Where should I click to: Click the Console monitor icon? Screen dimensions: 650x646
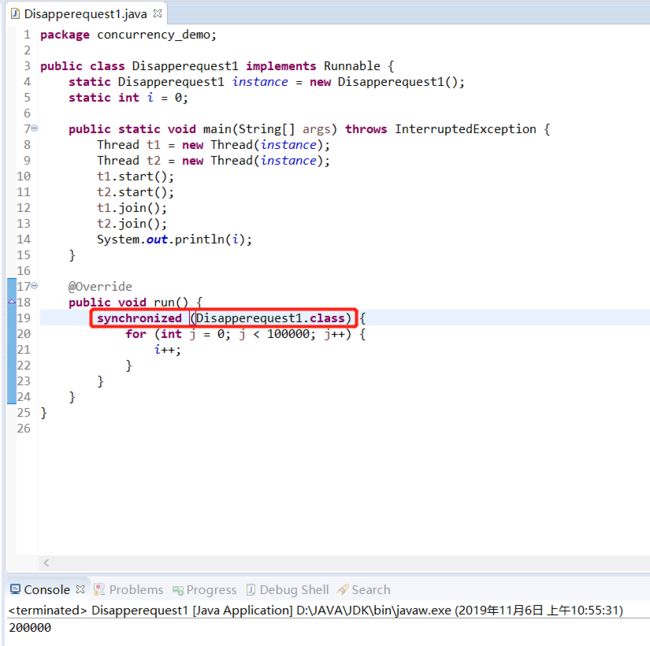[15, 589]
